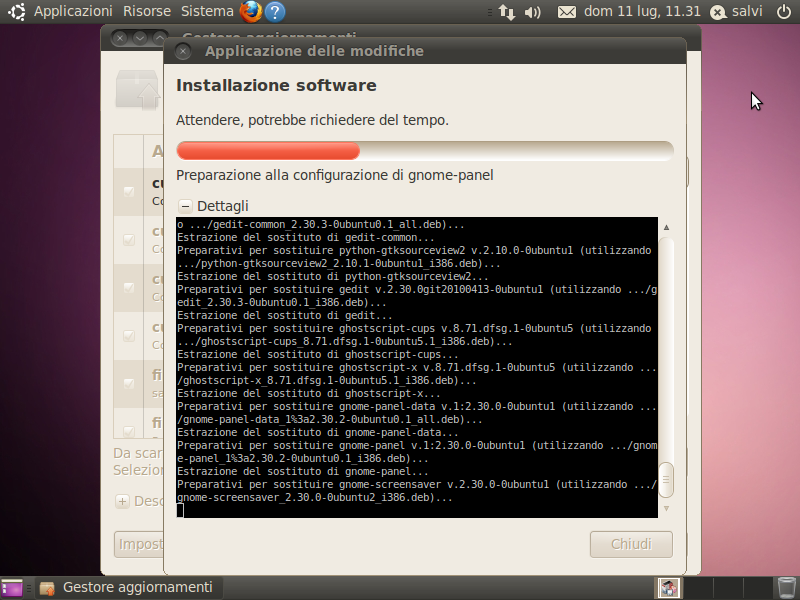This screenshot has height=600, width=800.
Task: Click line 'Estrazione del sostituto di gnome-panel...'
Action: pos(303,471)
